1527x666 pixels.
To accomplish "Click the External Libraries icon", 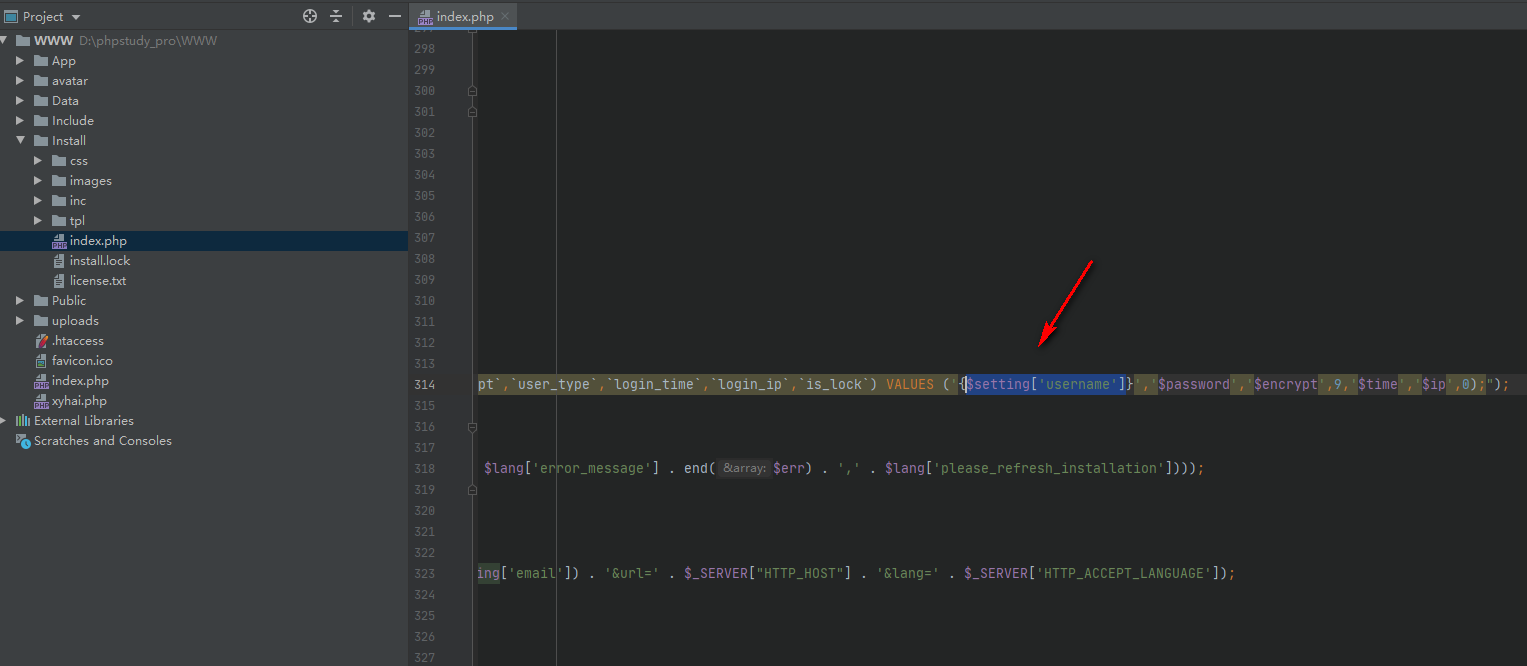I will click(23, 421).
